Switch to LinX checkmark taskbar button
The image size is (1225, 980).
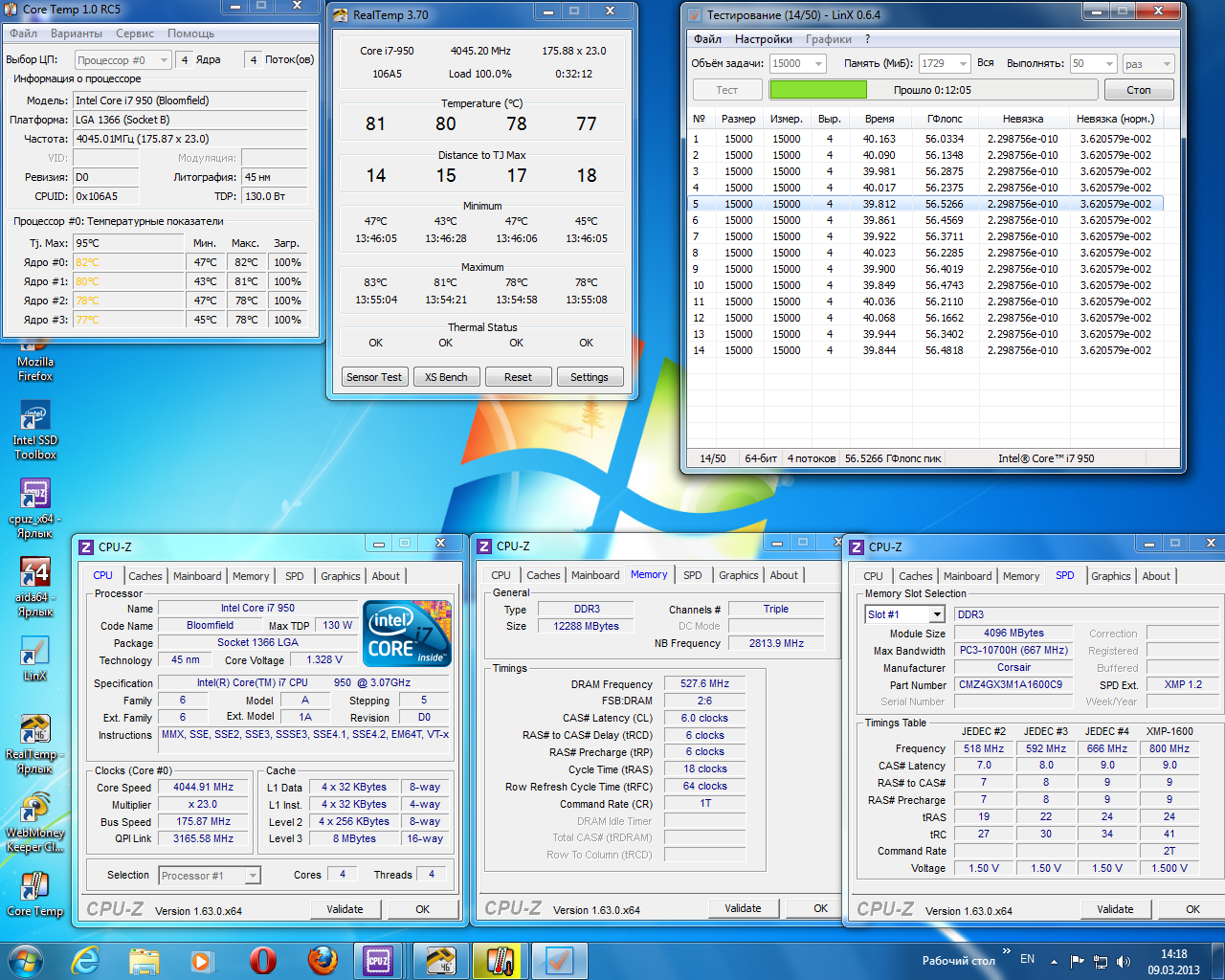click(558, 960)
